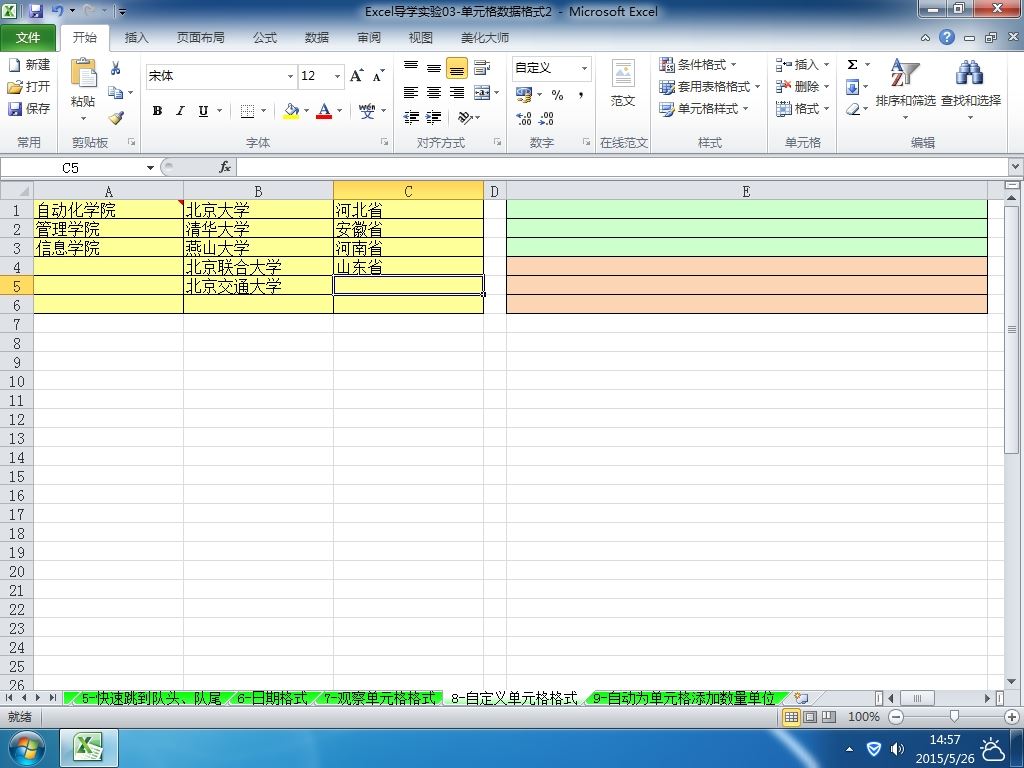This screenshot has width=1024, height=768.
Task: Click Merge and Center icon
Action: click(x=482, y=93)
